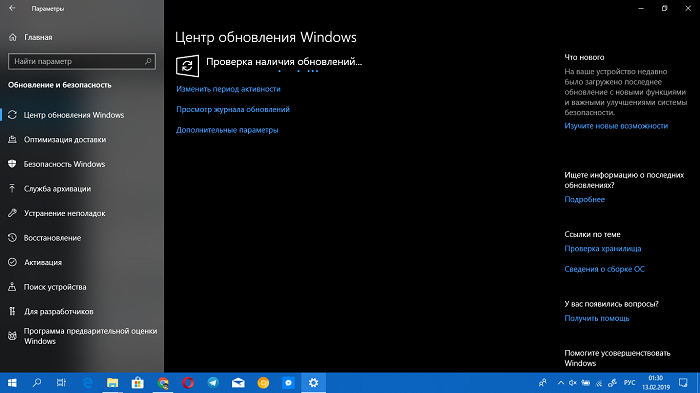Screen dimensions: 700x393
Task: Click the upload arrow icon next to Служба архивации
Action: (12, 188)
